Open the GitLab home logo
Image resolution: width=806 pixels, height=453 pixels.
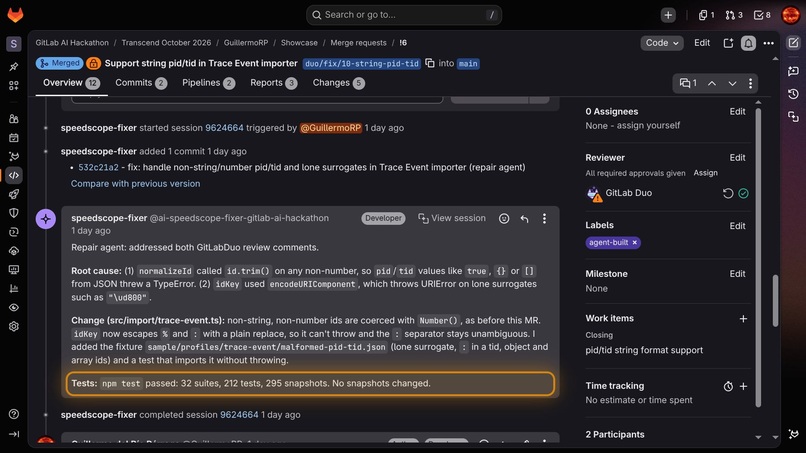[x=15, y=14]
